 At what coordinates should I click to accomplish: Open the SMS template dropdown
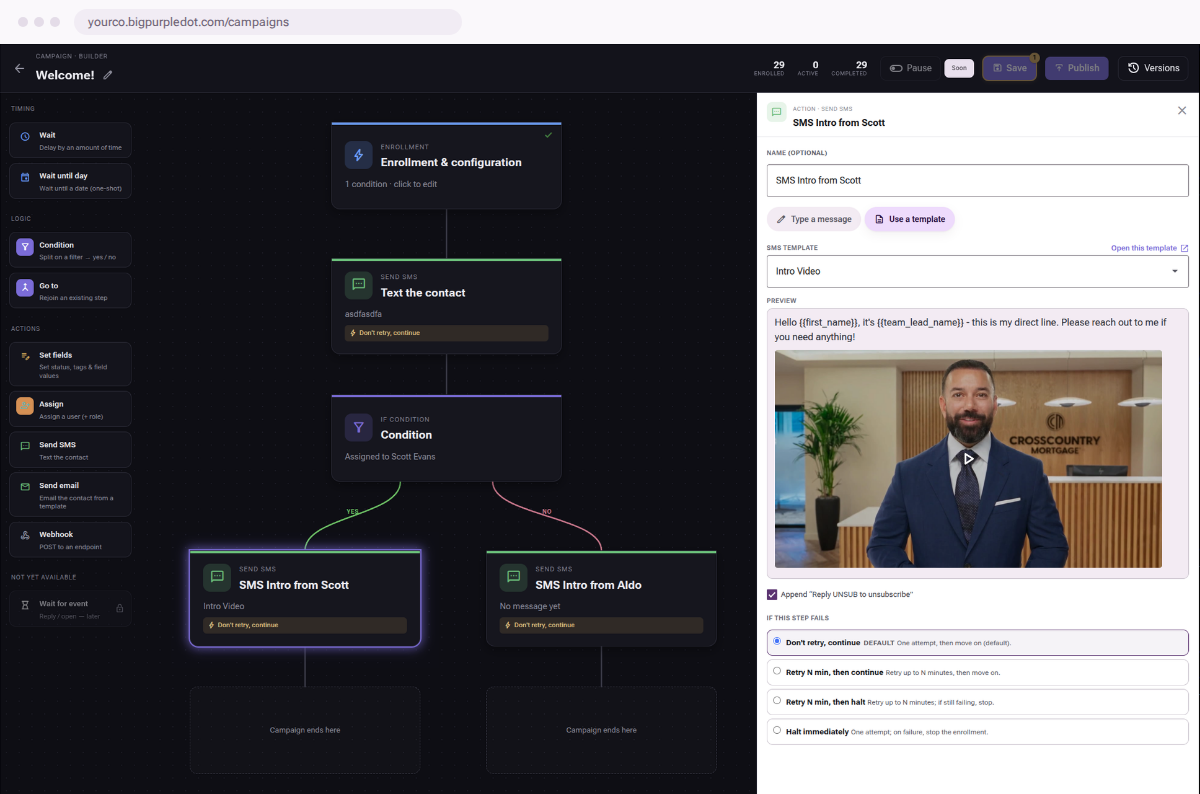click(978, 271)
